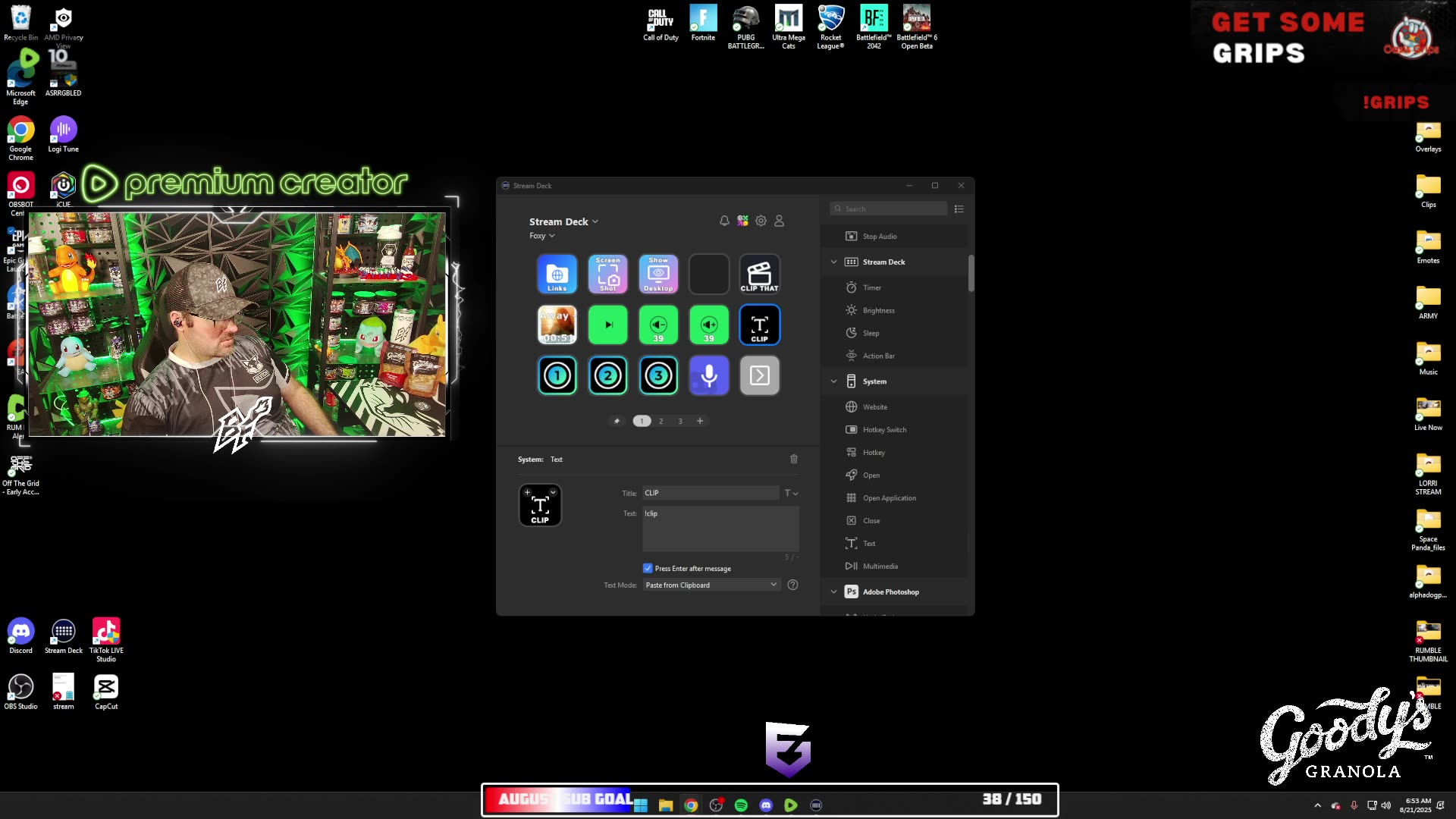Click the Marketplace colorful icon

(742, 221)
